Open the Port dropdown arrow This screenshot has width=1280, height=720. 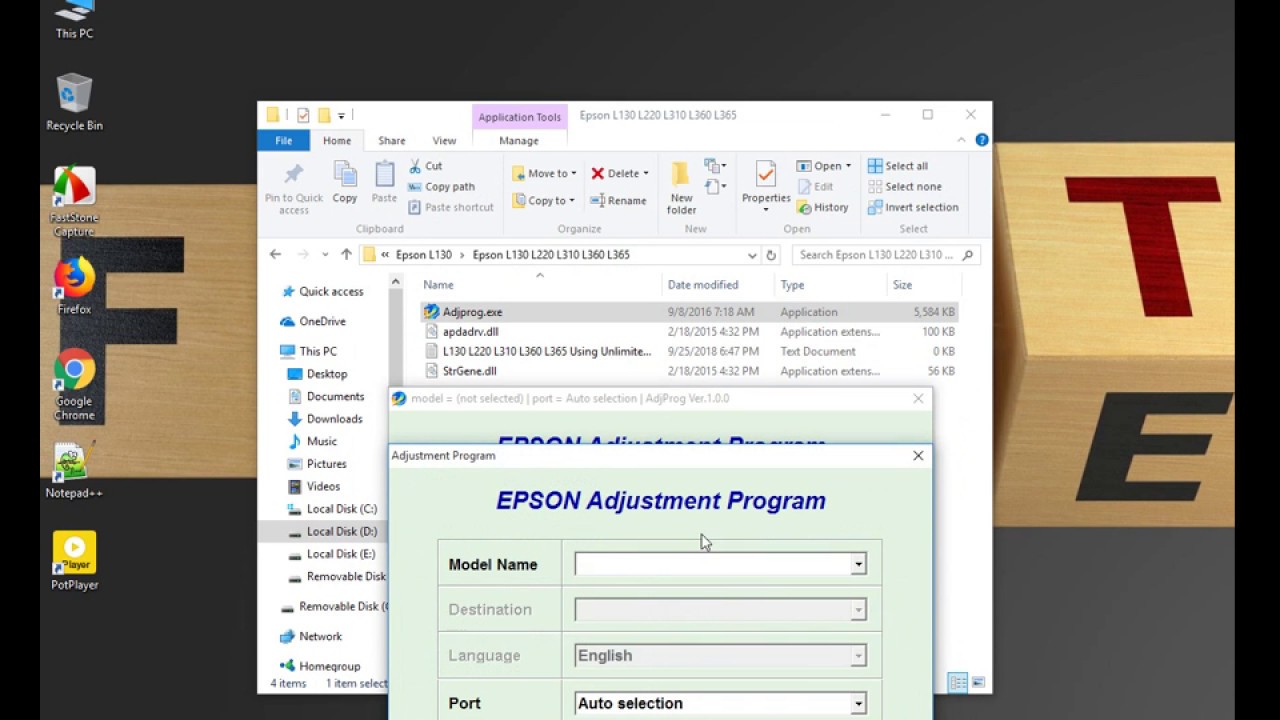858,704
